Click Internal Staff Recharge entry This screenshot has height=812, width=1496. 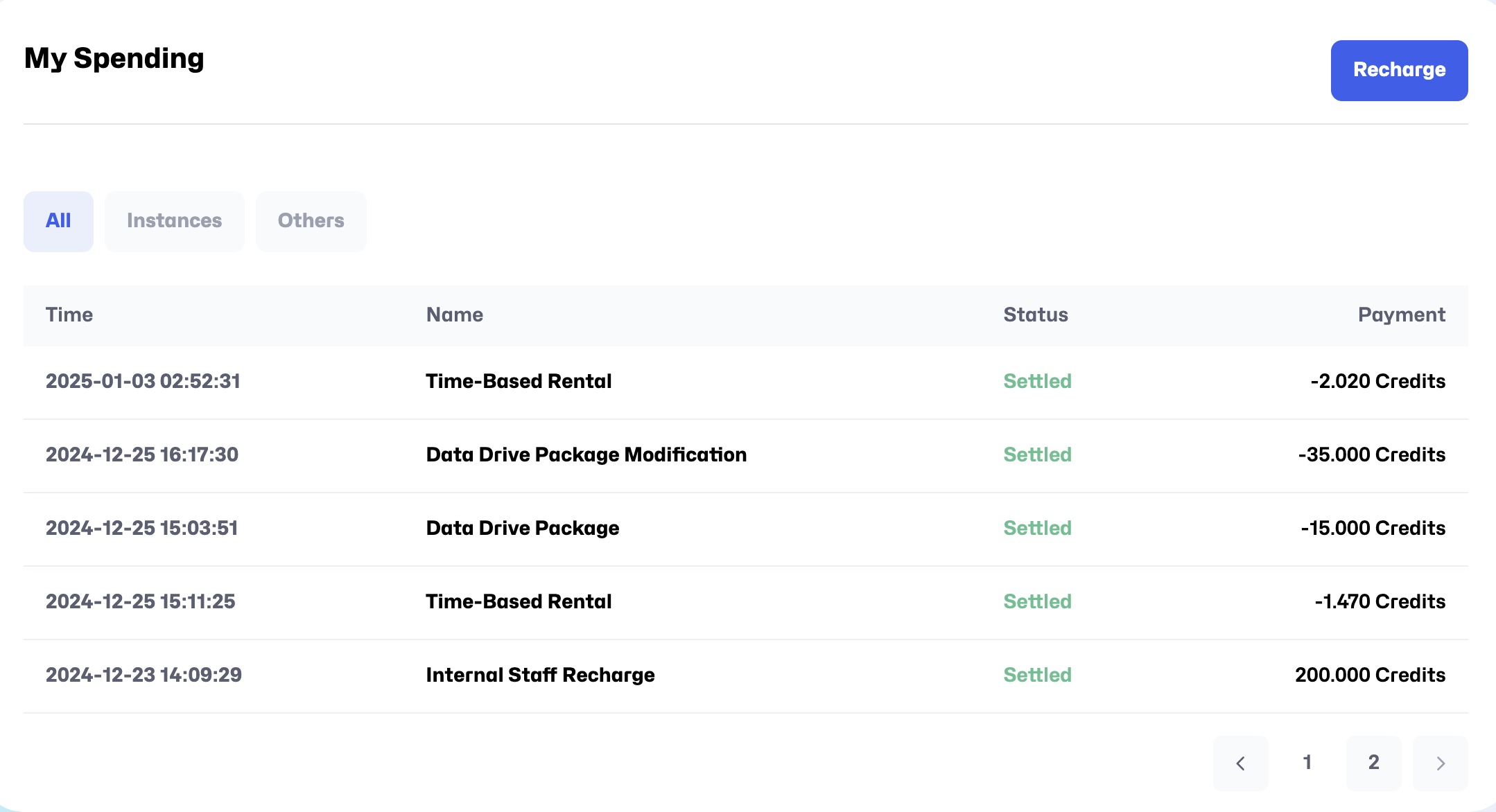tap(540, 676)
